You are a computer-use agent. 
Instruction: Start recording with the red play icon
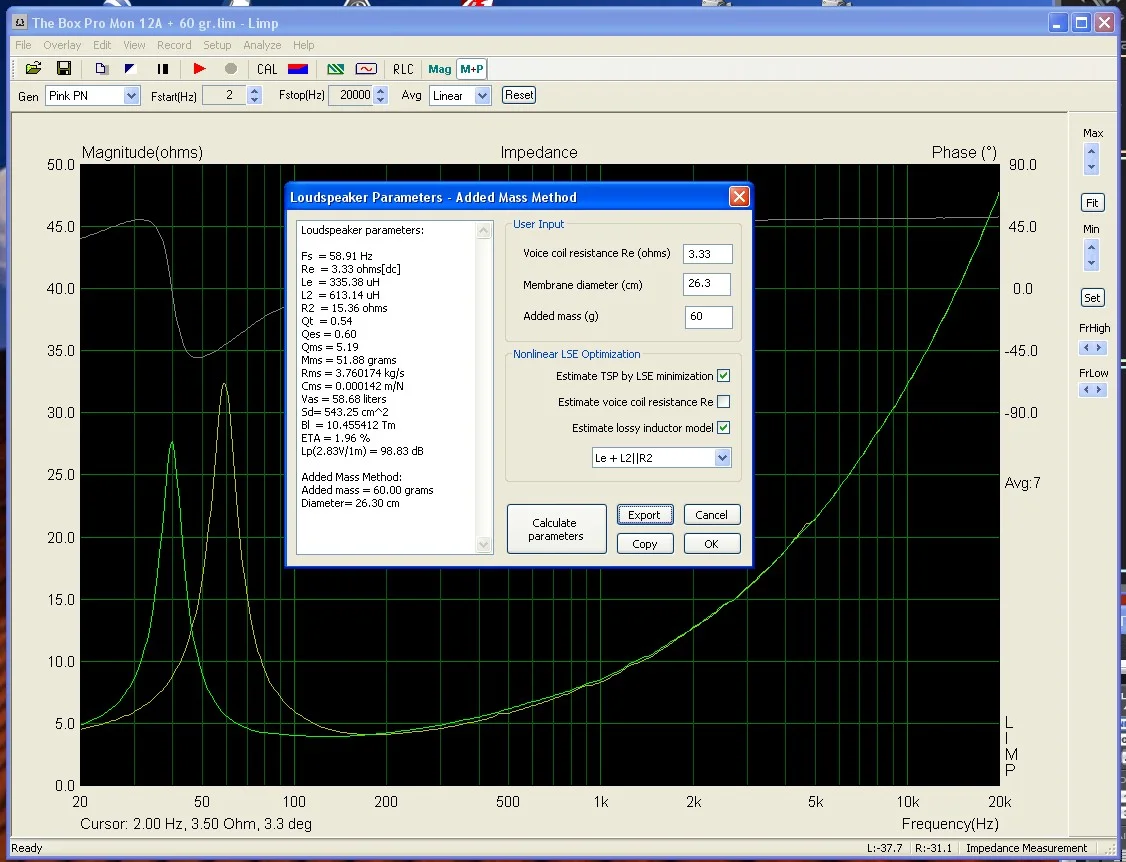tap(198, 68)
